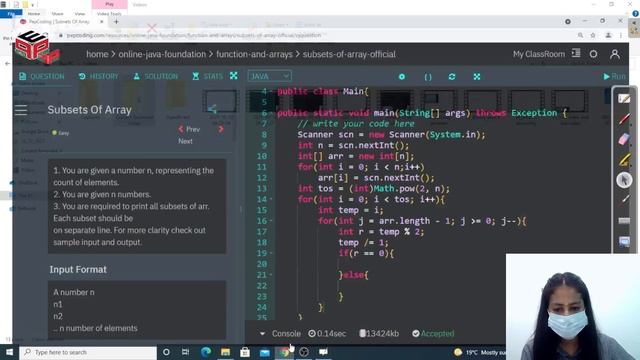The image size is (640, 360).
Task: Click the screen capture monitor tool
Action: pyautogui.click(x=624, y=241)
